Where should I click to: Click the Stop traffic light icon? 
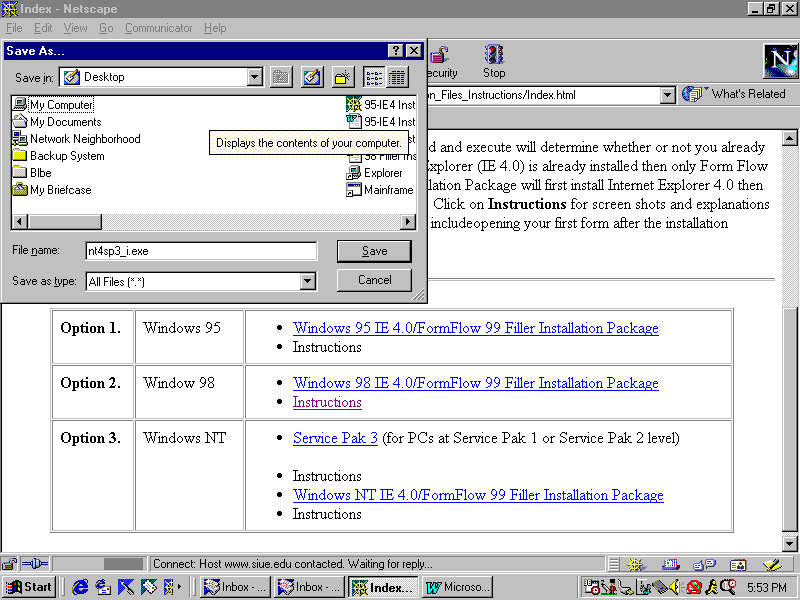pos(494,55)
